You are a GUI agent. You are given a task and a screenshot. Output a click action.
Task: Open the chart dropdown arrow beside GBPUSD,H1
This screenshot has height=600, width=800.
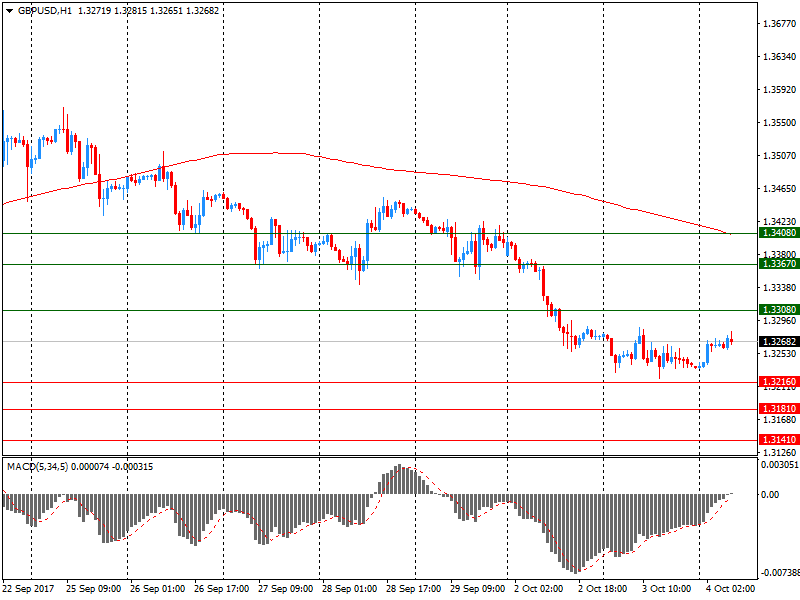[9, 11]
